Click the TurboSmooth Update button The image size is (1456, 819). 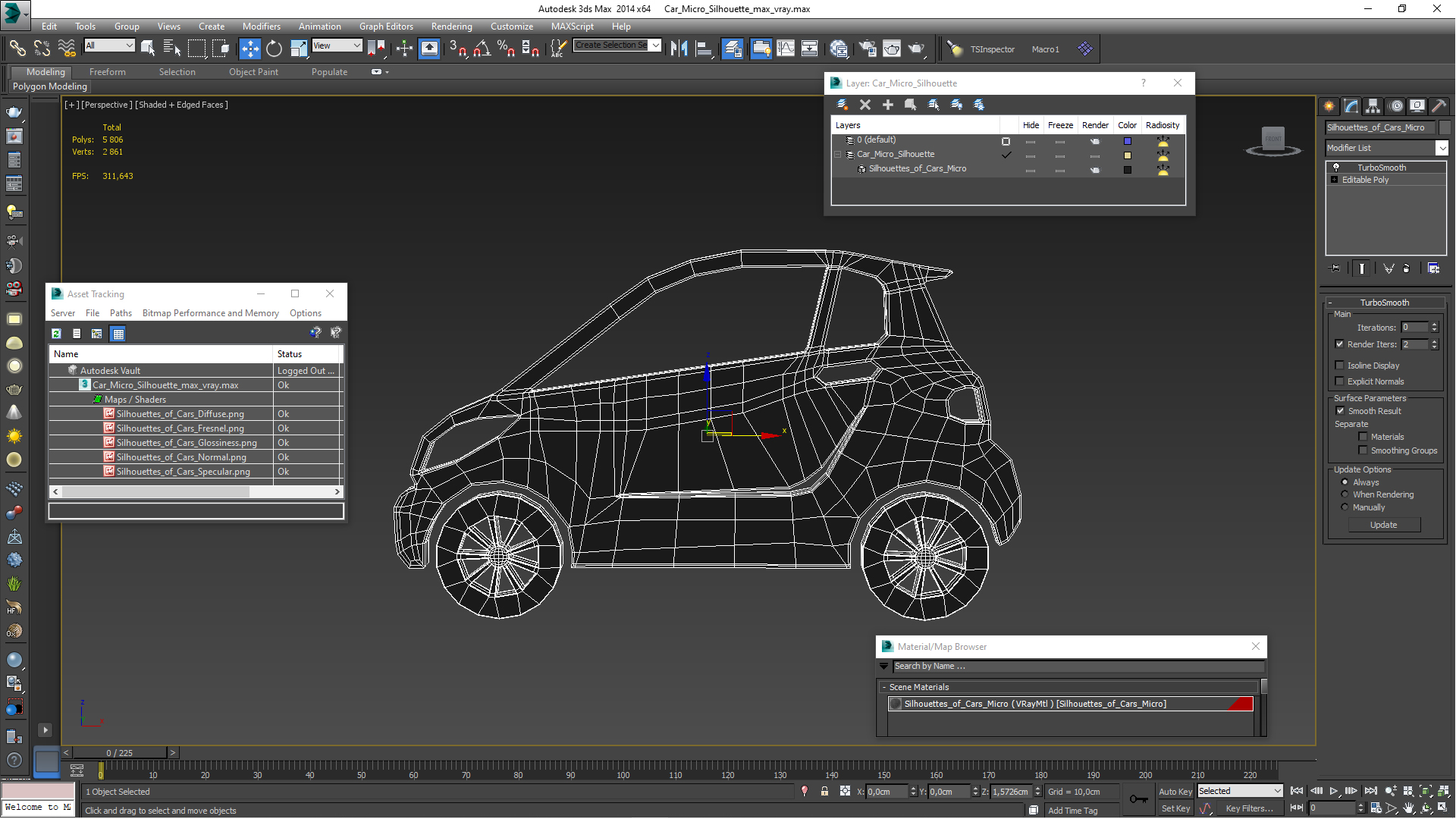[x=1384, y=525]
